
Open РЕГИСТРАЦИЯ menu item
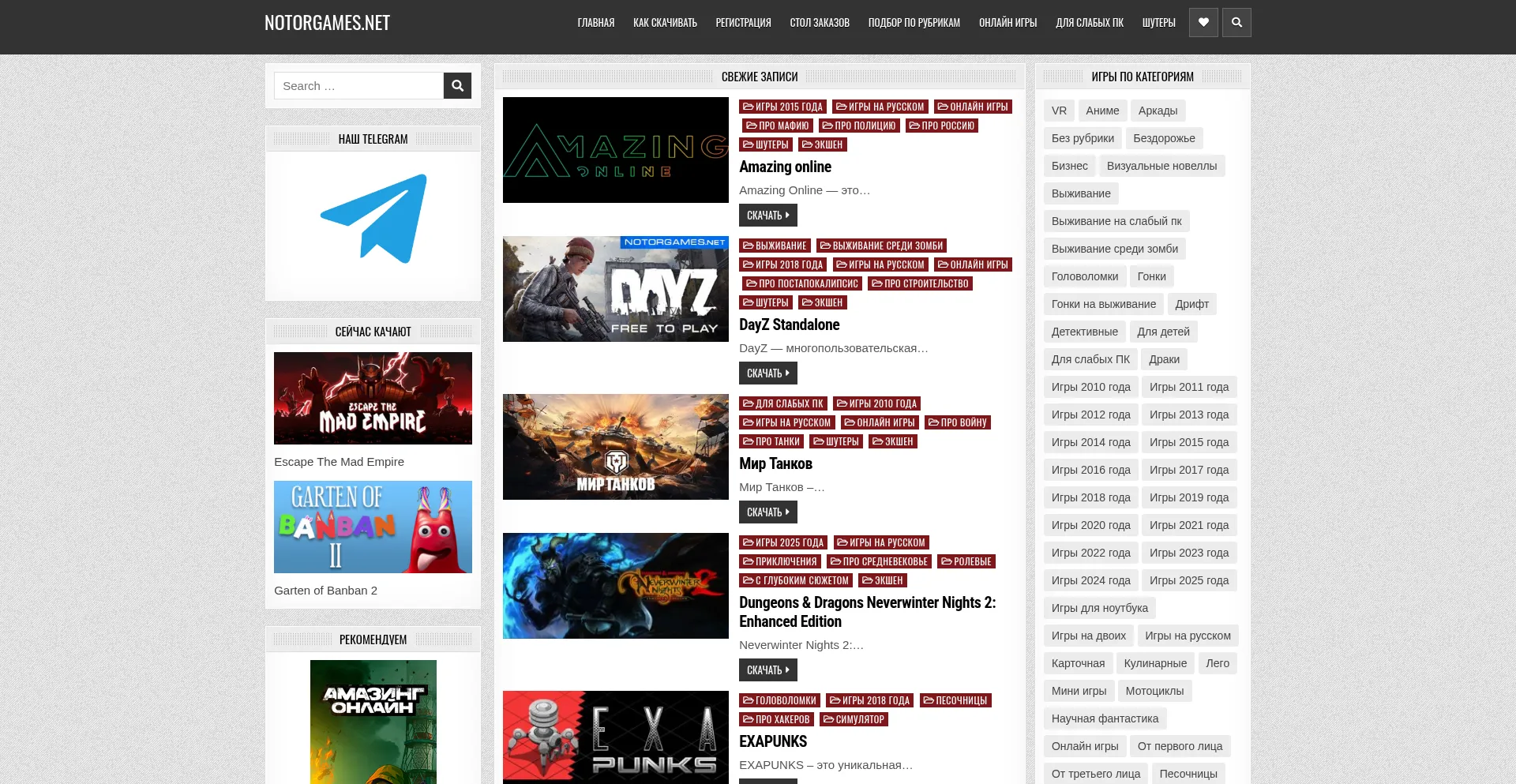coord(743,22)
